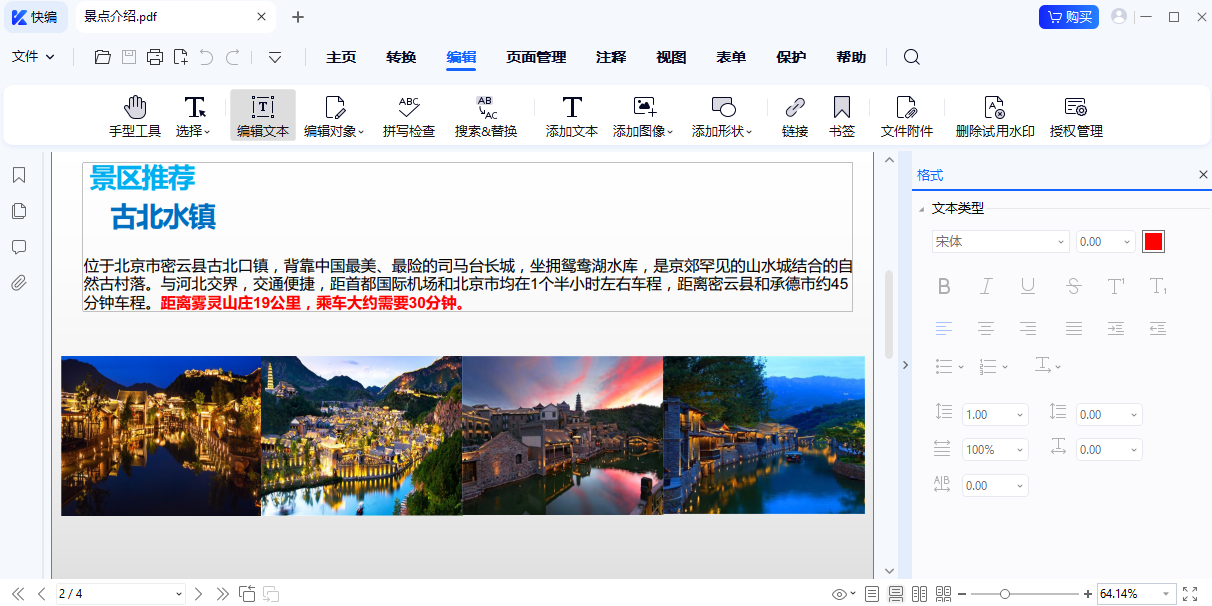
Task: Go to the next page
Action: [x=198, y=594]
